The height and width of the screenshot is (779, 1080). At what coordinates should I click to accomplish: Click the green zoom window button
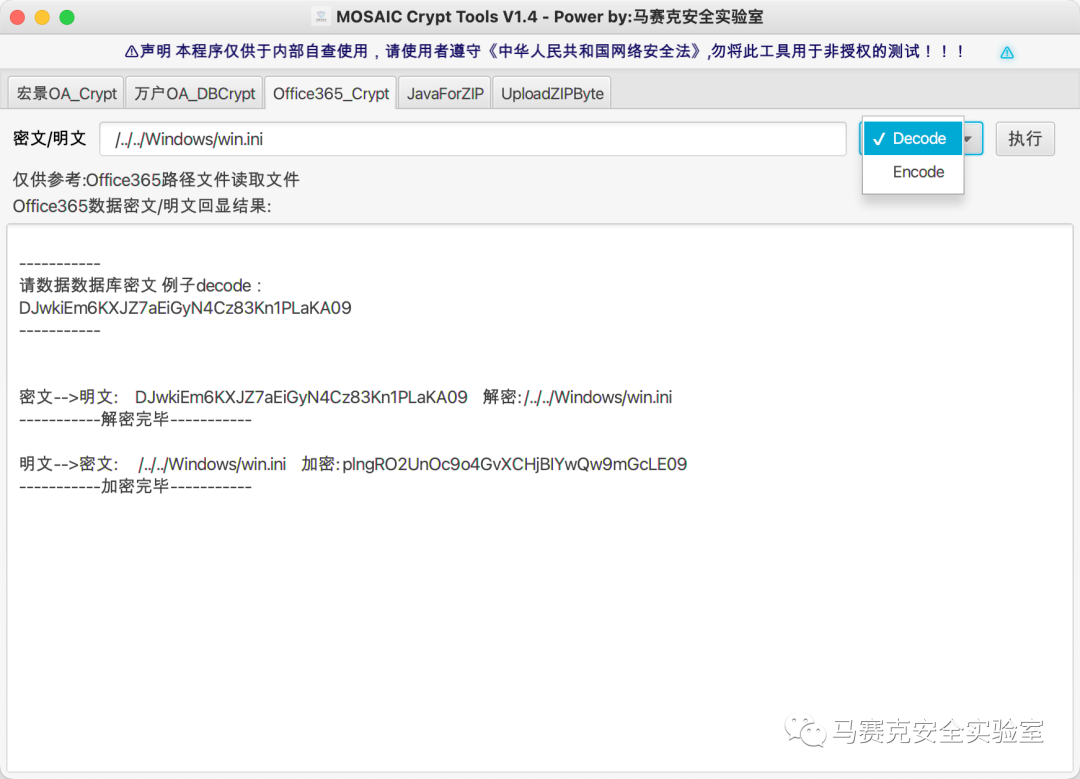pyautogui.click(x=67, y=17)
